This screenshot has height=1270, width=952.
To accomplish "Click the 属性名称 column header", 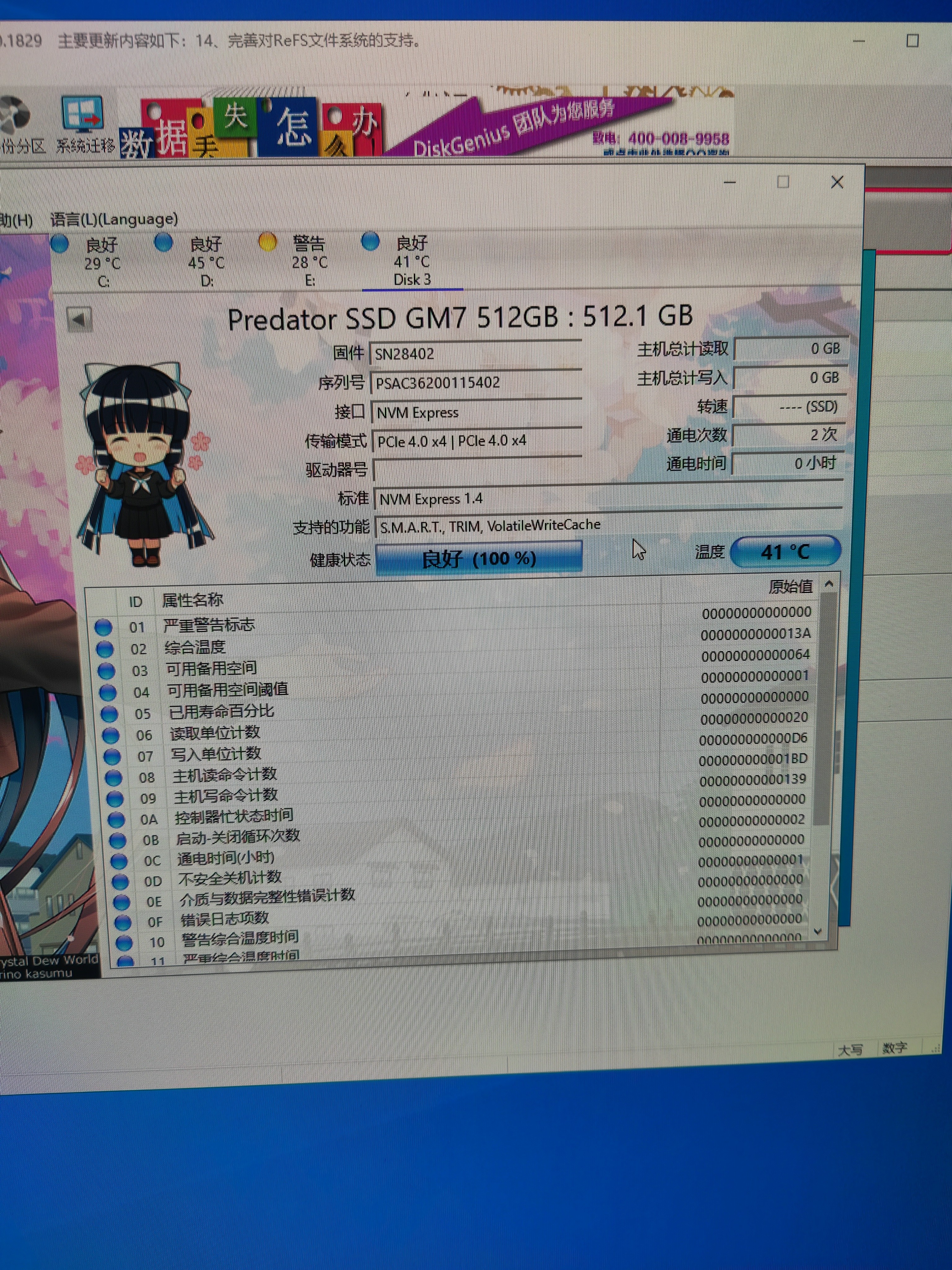I will [x=192, y=600].
